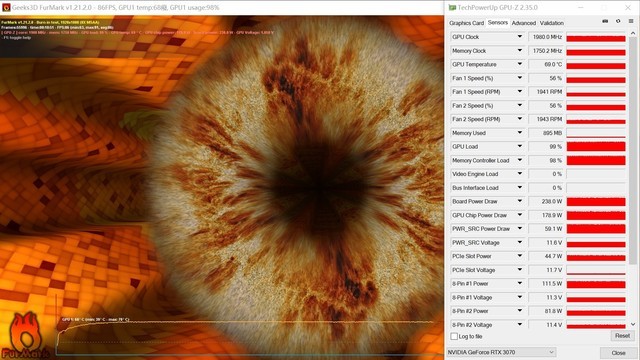Click the 1750.2 MHz Memory Clock value

click(546, 51)
